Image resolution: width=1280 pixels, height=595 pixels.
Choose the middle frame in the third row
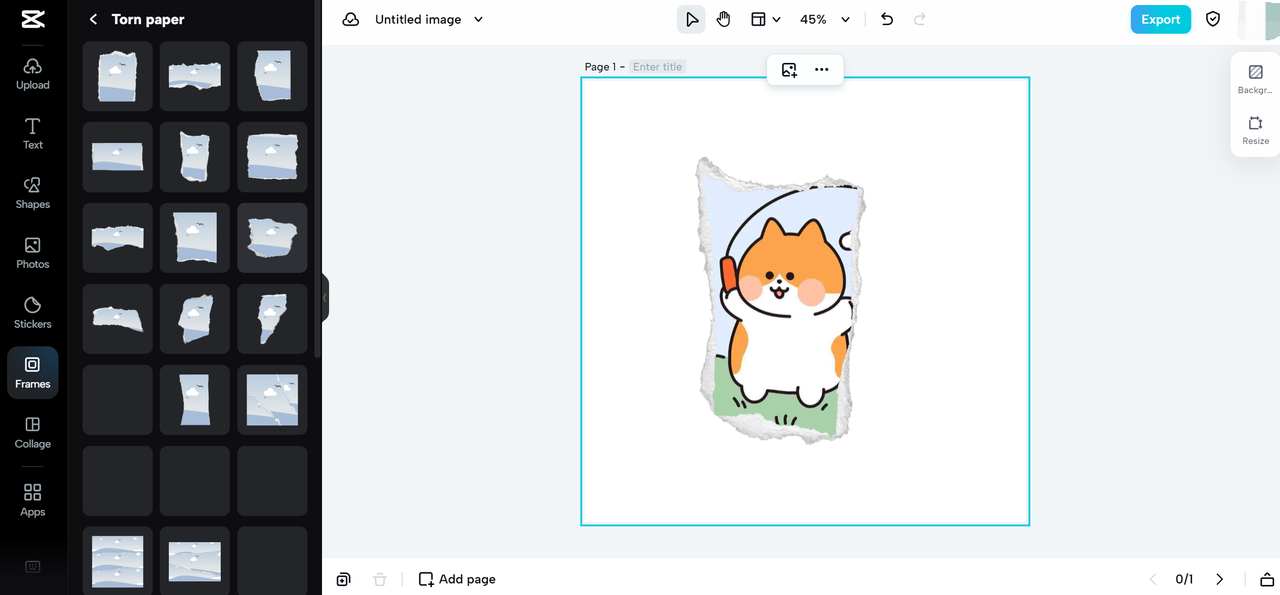click(x=195, y=238)
